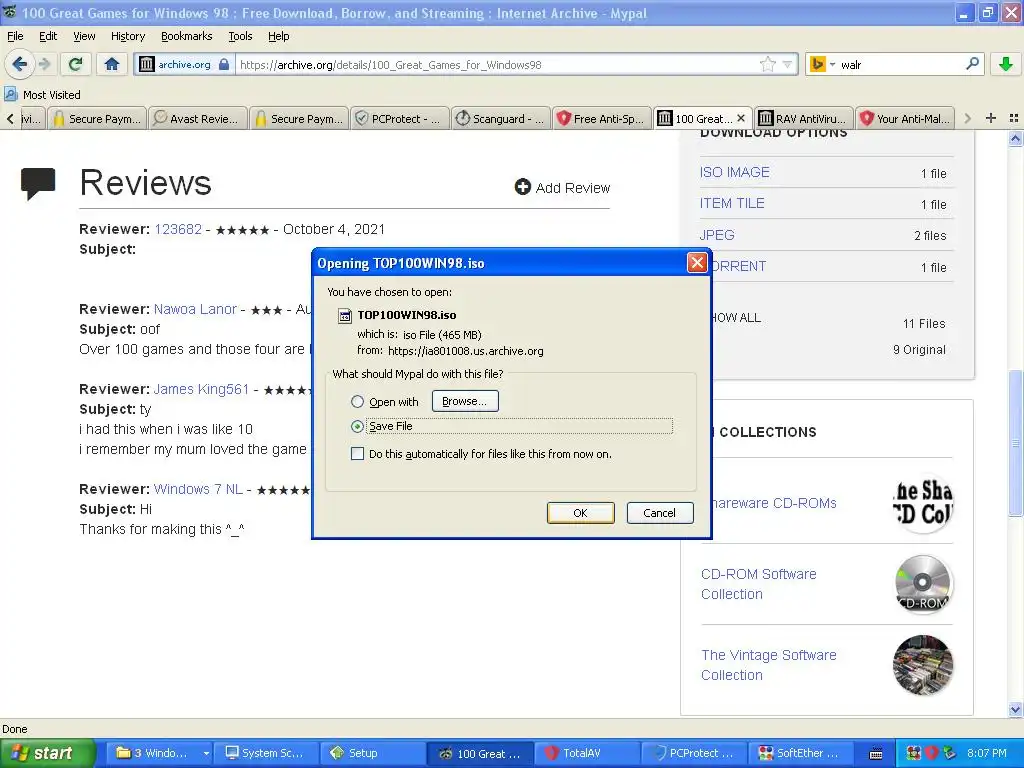Viewport: 1024px width, 768px height.
Task: Open the View menu
Action: point(84,36)
